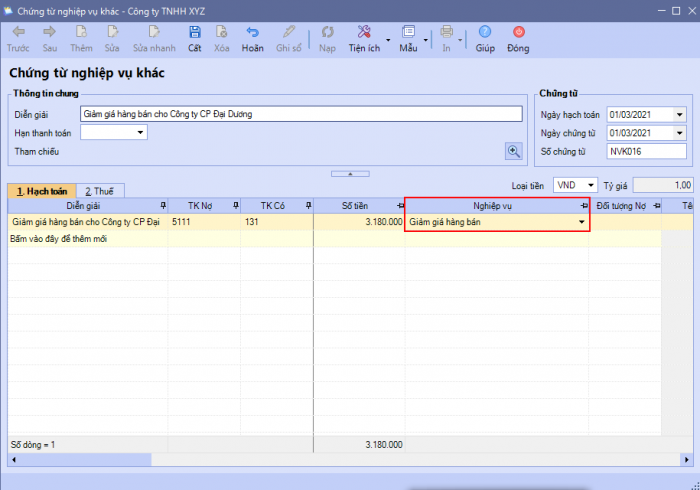The height and width of the screenshot is (490, 700).
Task: Click the Số chứng từ input field
Action: [x=645, y=152]
